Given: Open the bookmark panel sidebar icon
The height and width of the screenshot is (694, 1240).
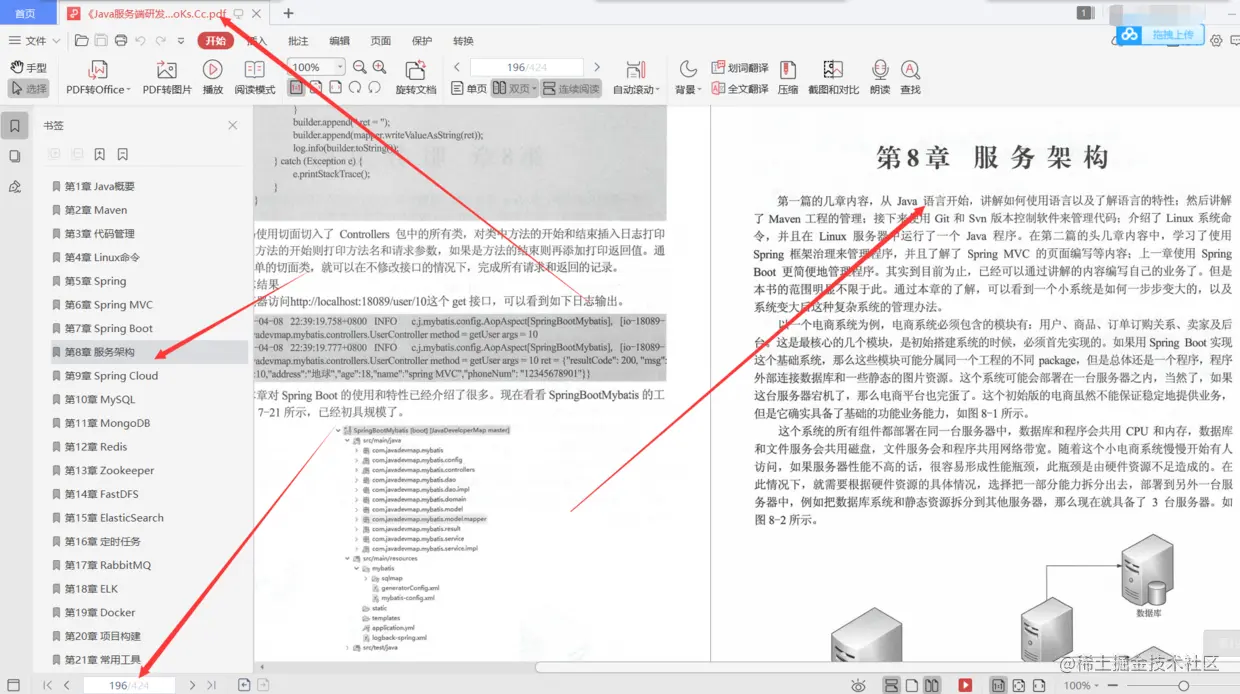Looking at the screenshot, I should (x=14, y=126).
